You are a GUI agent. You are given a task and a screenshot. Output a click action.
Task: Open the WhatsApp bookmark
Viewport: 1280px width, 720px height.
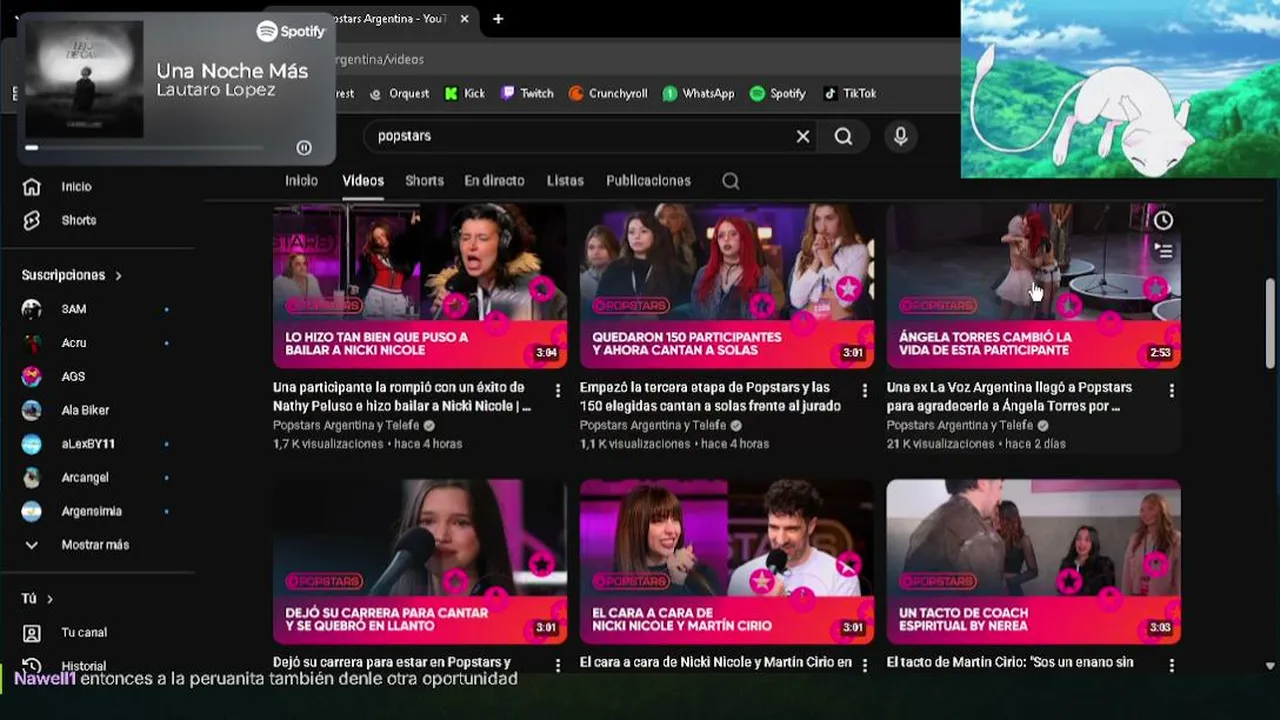698,93
